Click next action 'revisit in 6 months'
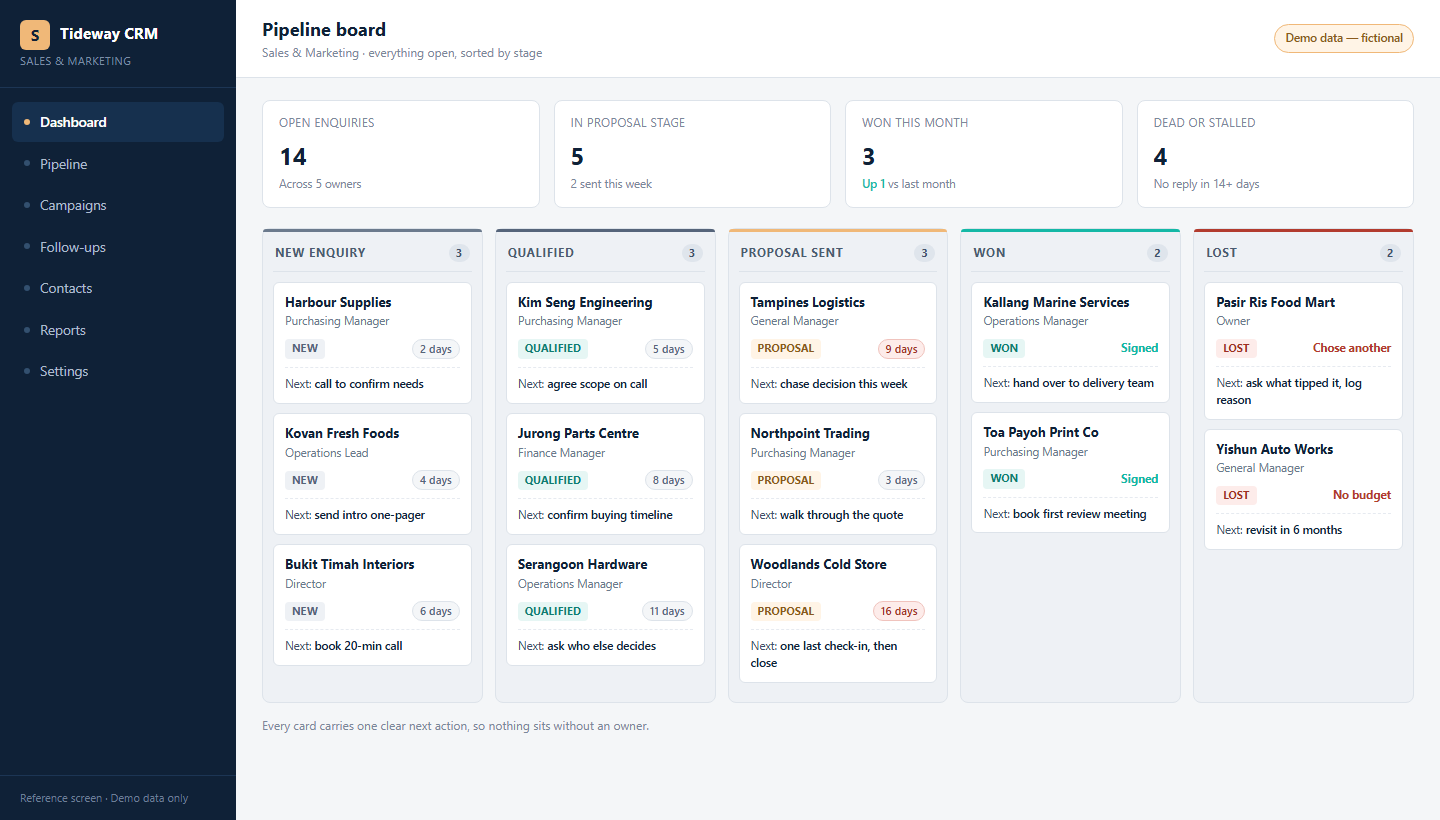 pos(1294,530)
